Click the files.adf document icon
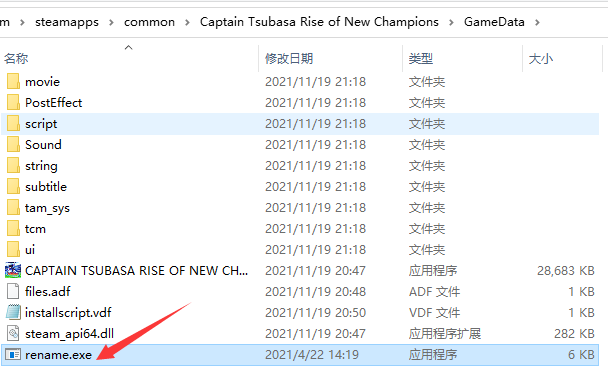This screenshot has height=370, width=608. (x=13, y=291)
